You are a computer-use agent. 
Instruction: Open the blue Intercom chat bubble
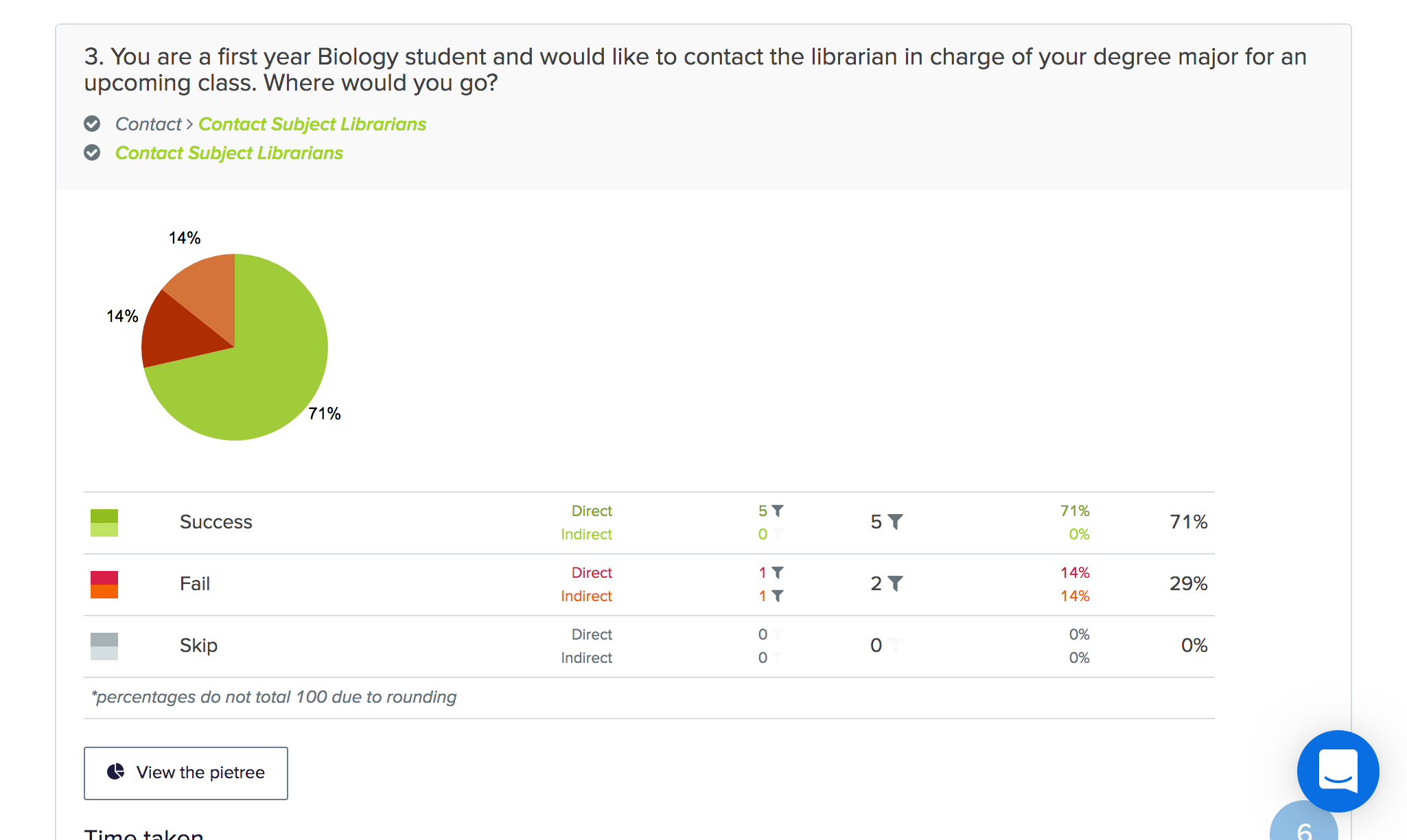click(x=1338, y=771)
